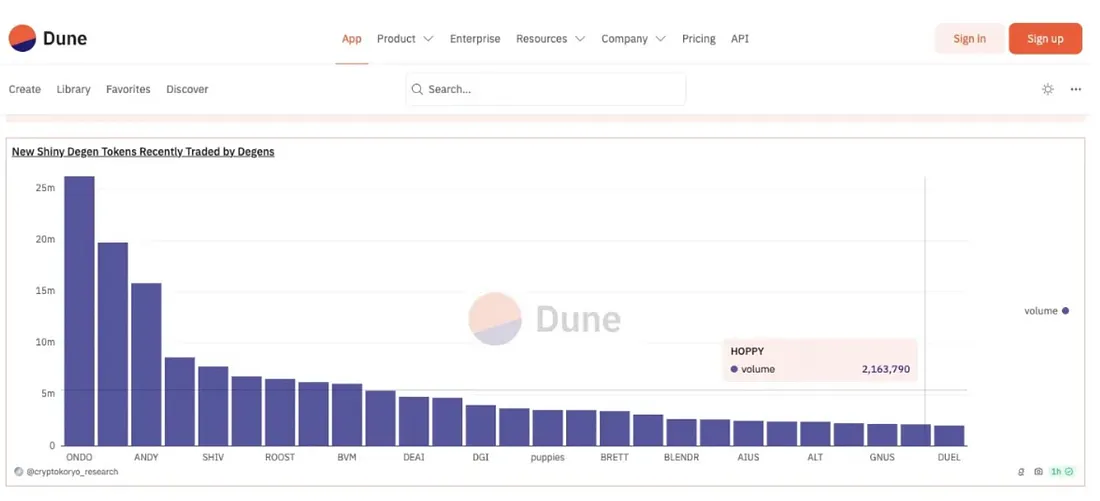The height and width of the screenshot is (501, 1100).
Task: Expand the Company dropdown chevron
Action: (660, 39)
